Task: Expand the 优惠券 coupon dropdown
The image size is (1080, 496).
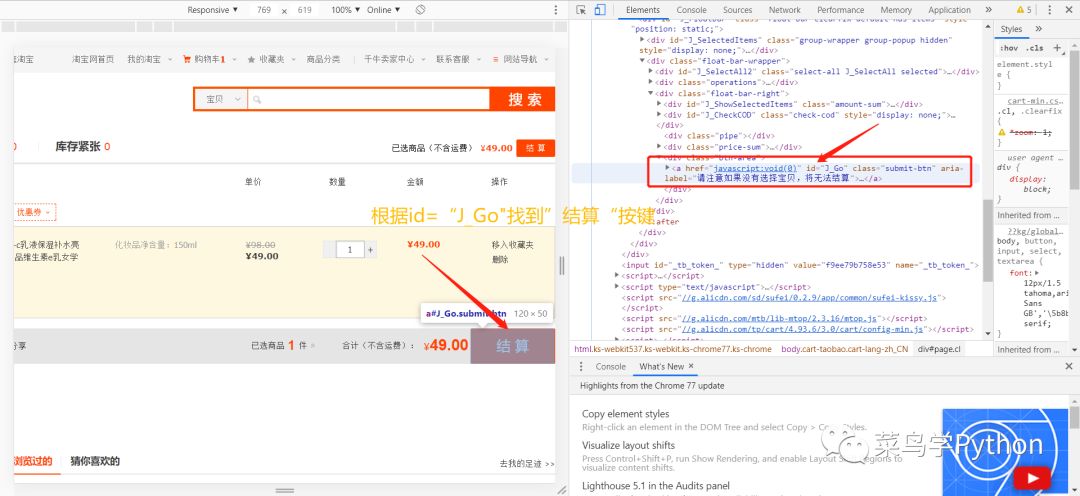Action: pos(35,212)
